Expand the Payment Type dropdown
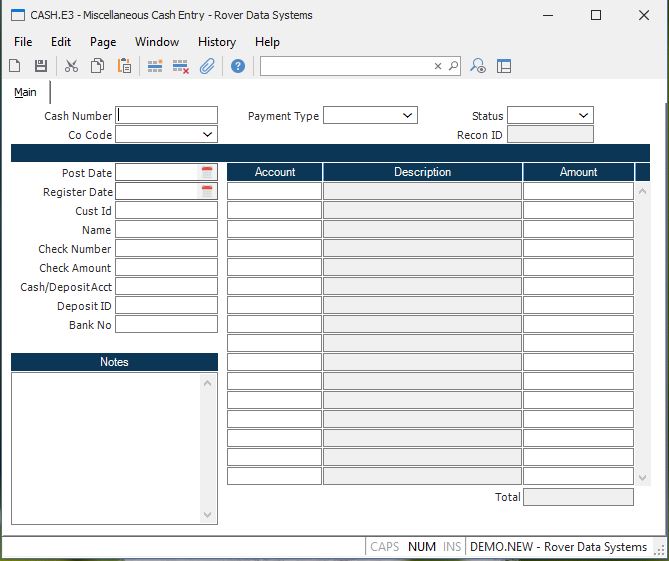Screen dimensions: 669x561 pos(407,116)
